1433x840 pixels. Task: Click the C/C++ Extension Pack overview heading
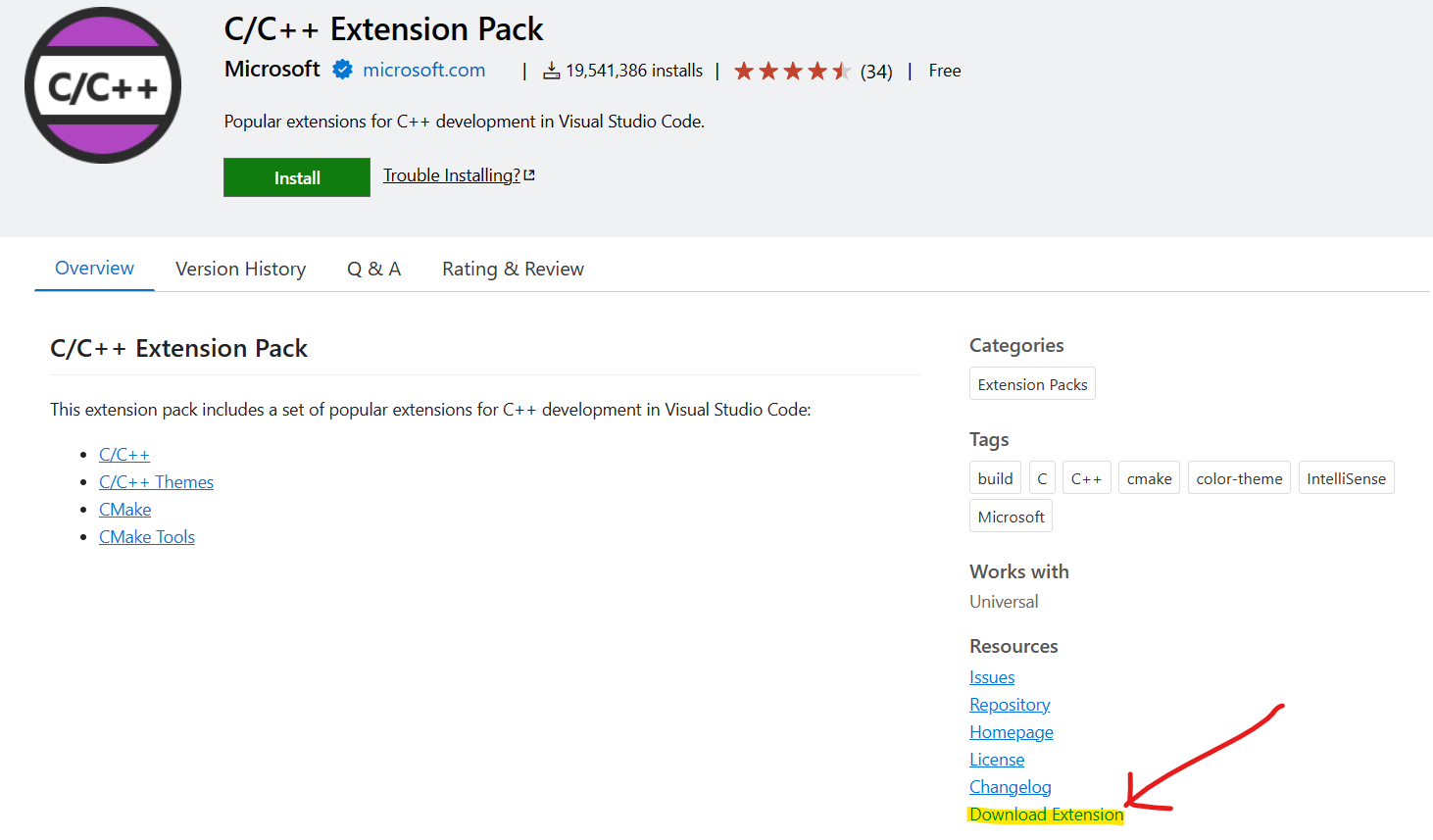click(179, 348)
